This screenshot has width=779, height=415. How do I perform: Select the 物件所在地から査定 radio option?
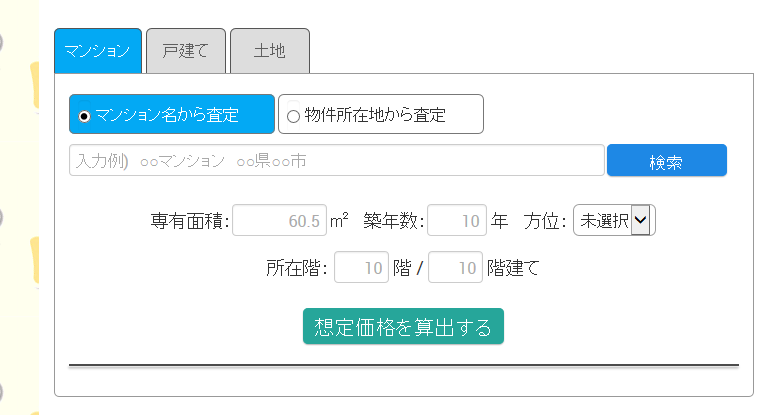point(293,116)
